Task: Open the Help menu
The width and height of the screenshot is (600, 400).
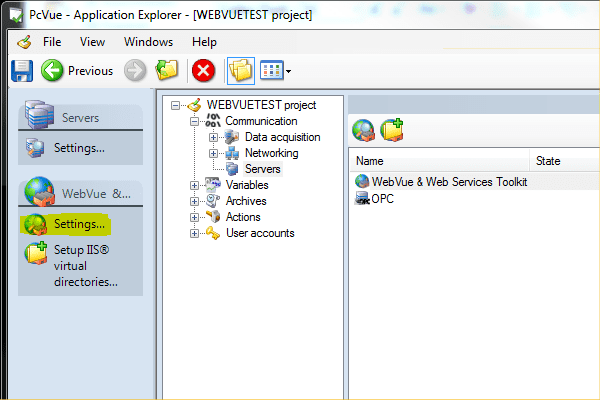Action: tap(204, 42)
